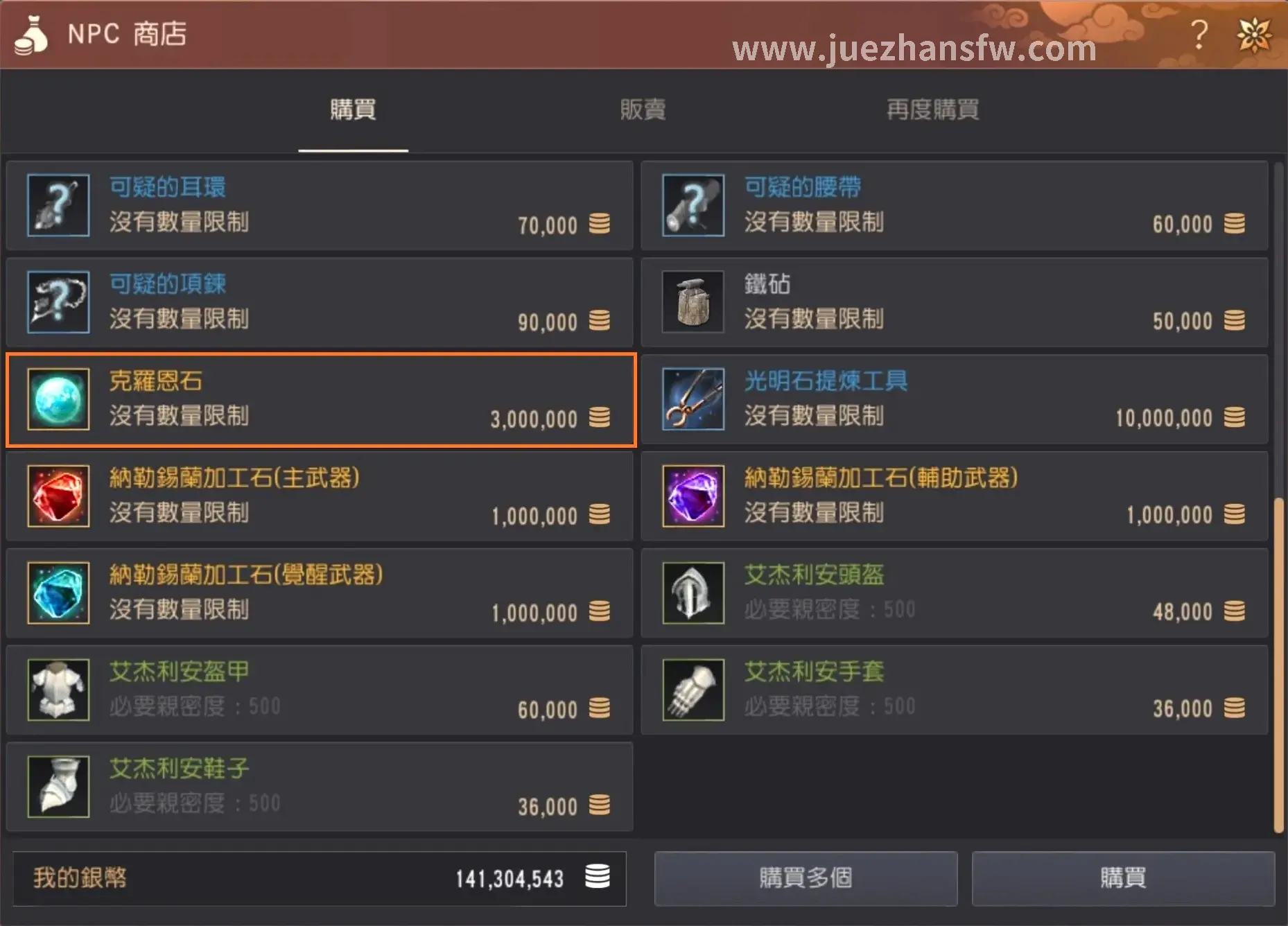Screen dimensions: 1288x926
Task: Click the 購買多個 button
Action: pos(806,878)
